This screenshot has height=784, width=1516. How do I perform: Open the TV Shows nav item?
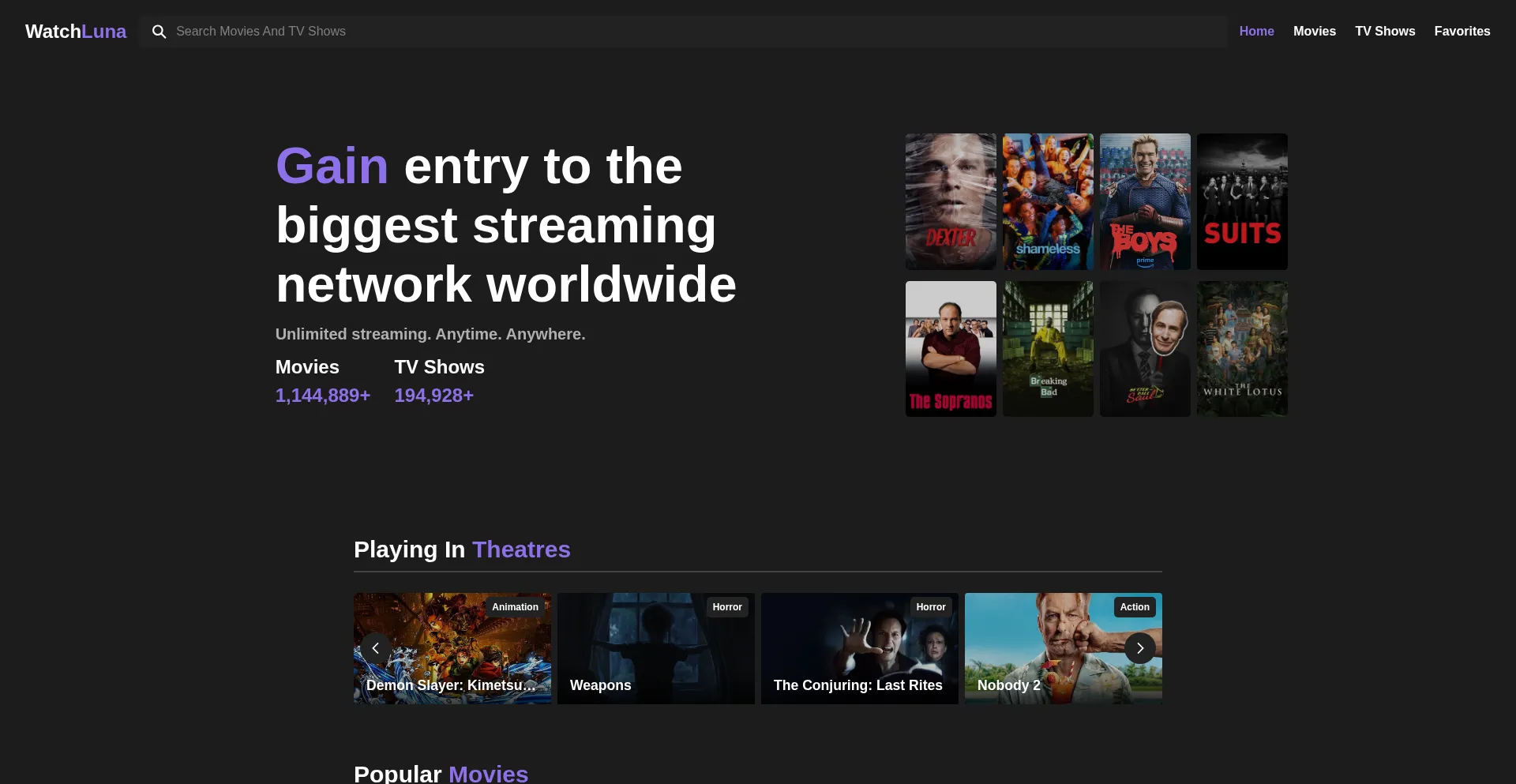click(x=1385, y=32)
